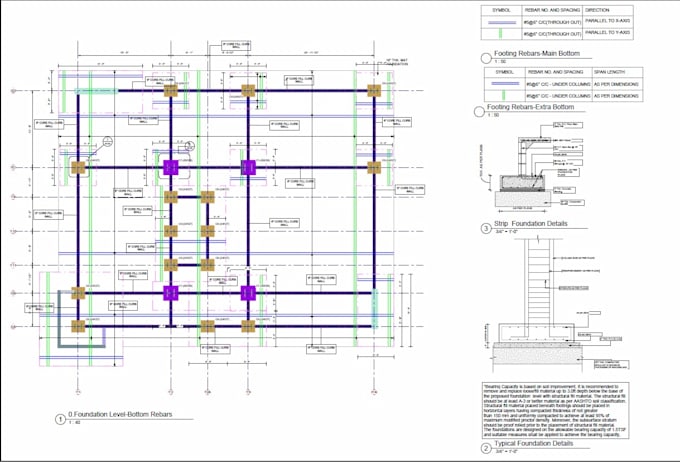
Task: Select the green bar symbol in Extra Bottom legend
Action: click(503, 95)
